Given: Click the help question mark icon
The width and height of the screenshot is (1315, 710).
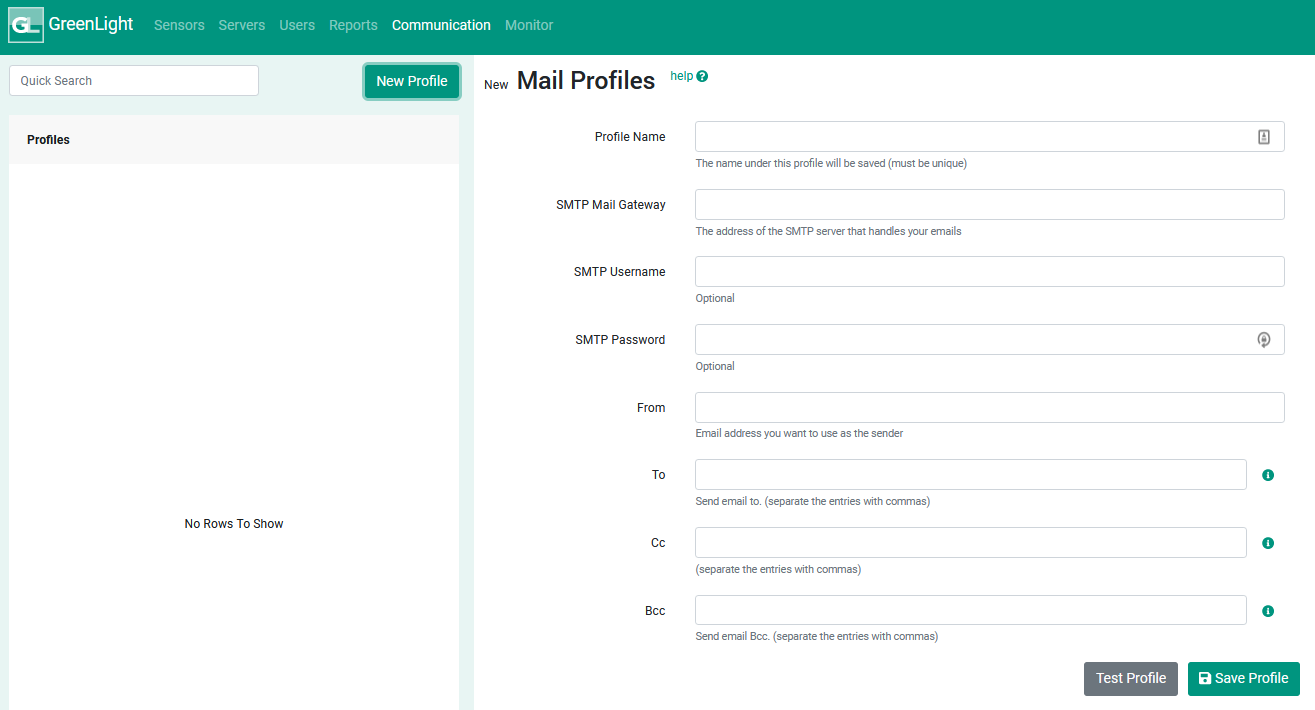Looking at the screenshot, I should click(702, 76).
